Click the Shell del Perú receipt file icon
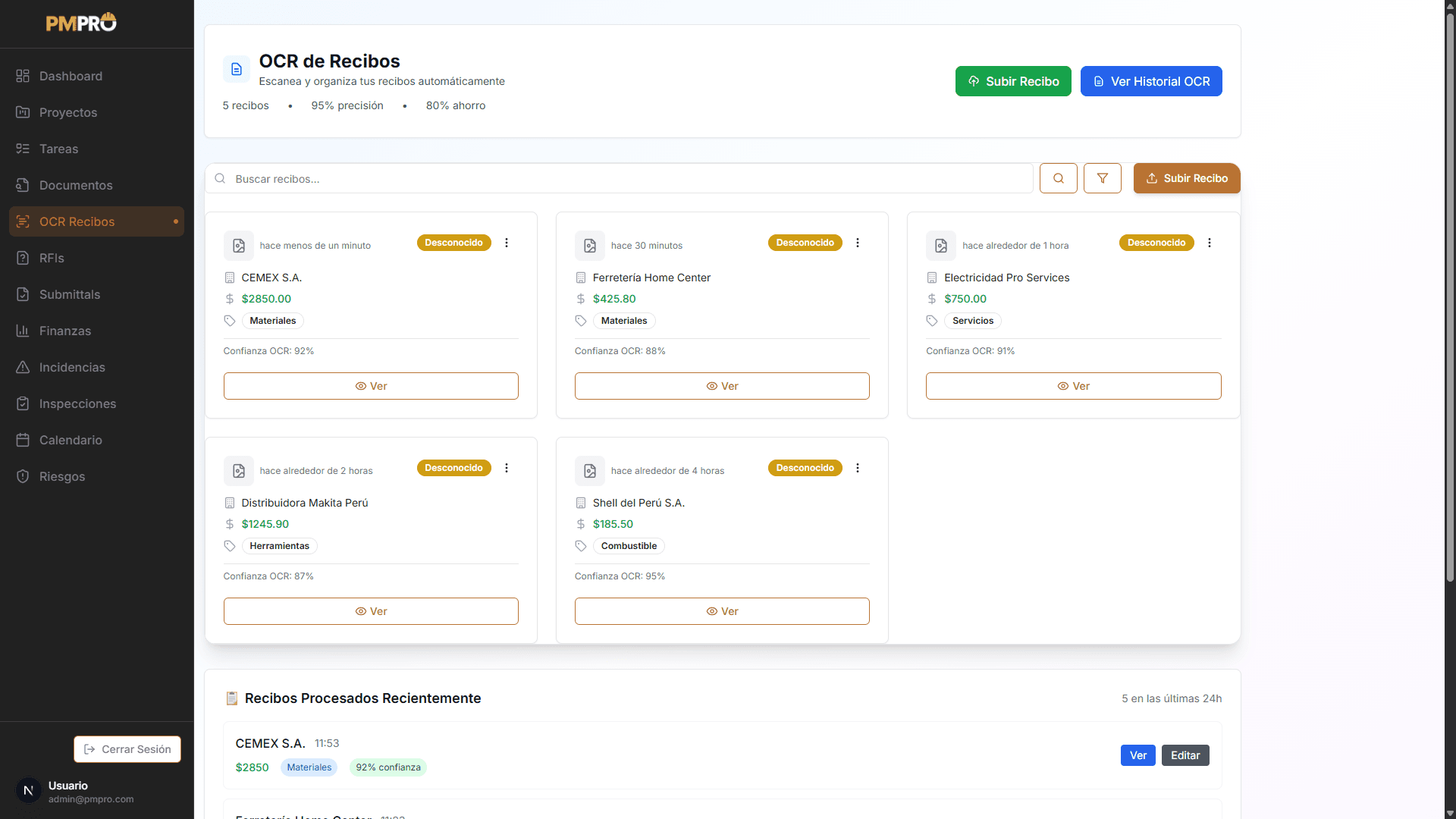The width and height of the screenshot is (1456, 819). [589, 471]
